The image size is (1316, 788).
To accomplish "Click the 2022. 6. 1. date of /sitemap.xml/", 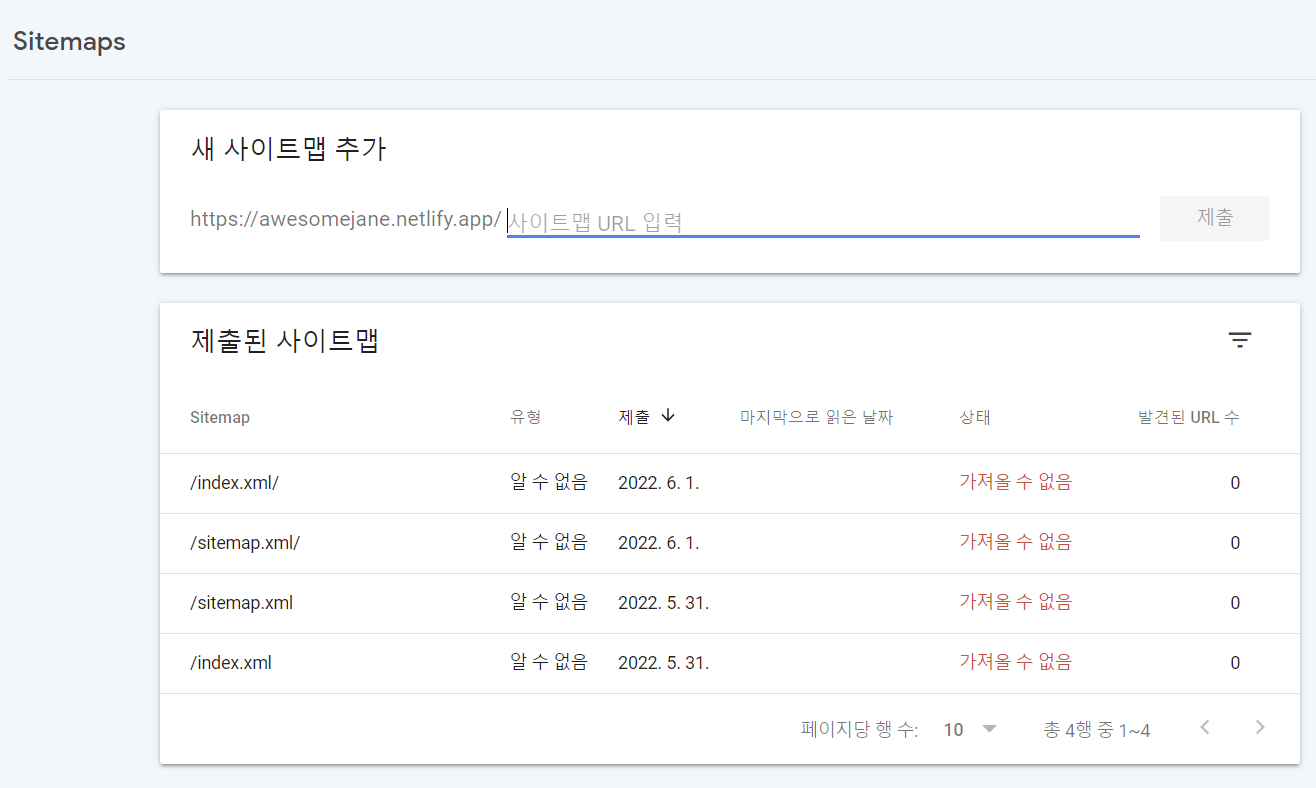I will coord(659,543).
